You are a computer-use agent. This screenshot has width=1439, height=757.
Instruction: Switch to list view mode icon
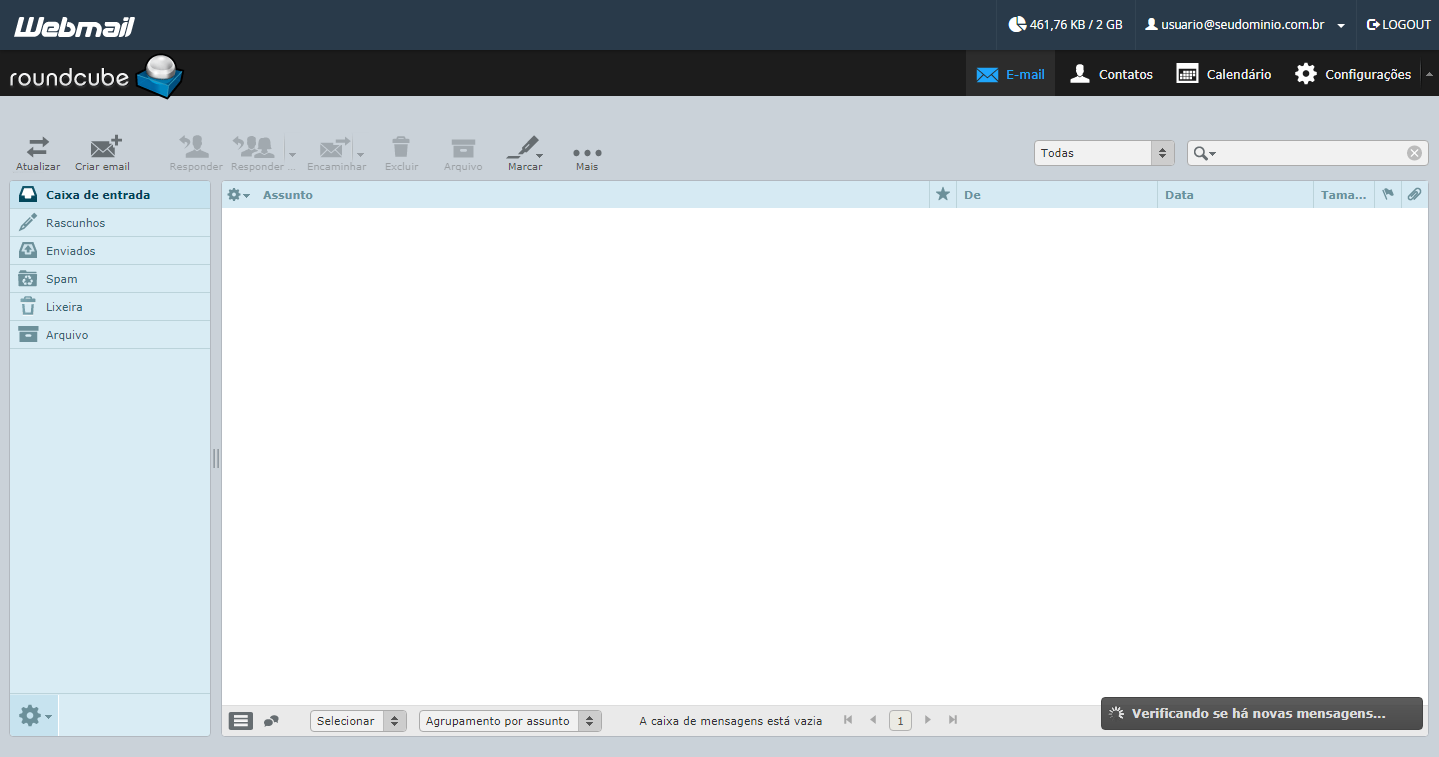click(241, 720)
